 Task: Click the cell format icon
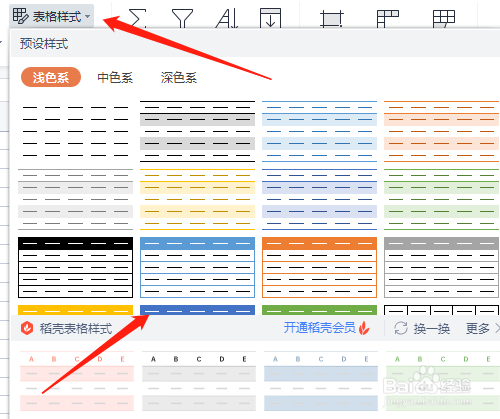(x=332, y=18)
